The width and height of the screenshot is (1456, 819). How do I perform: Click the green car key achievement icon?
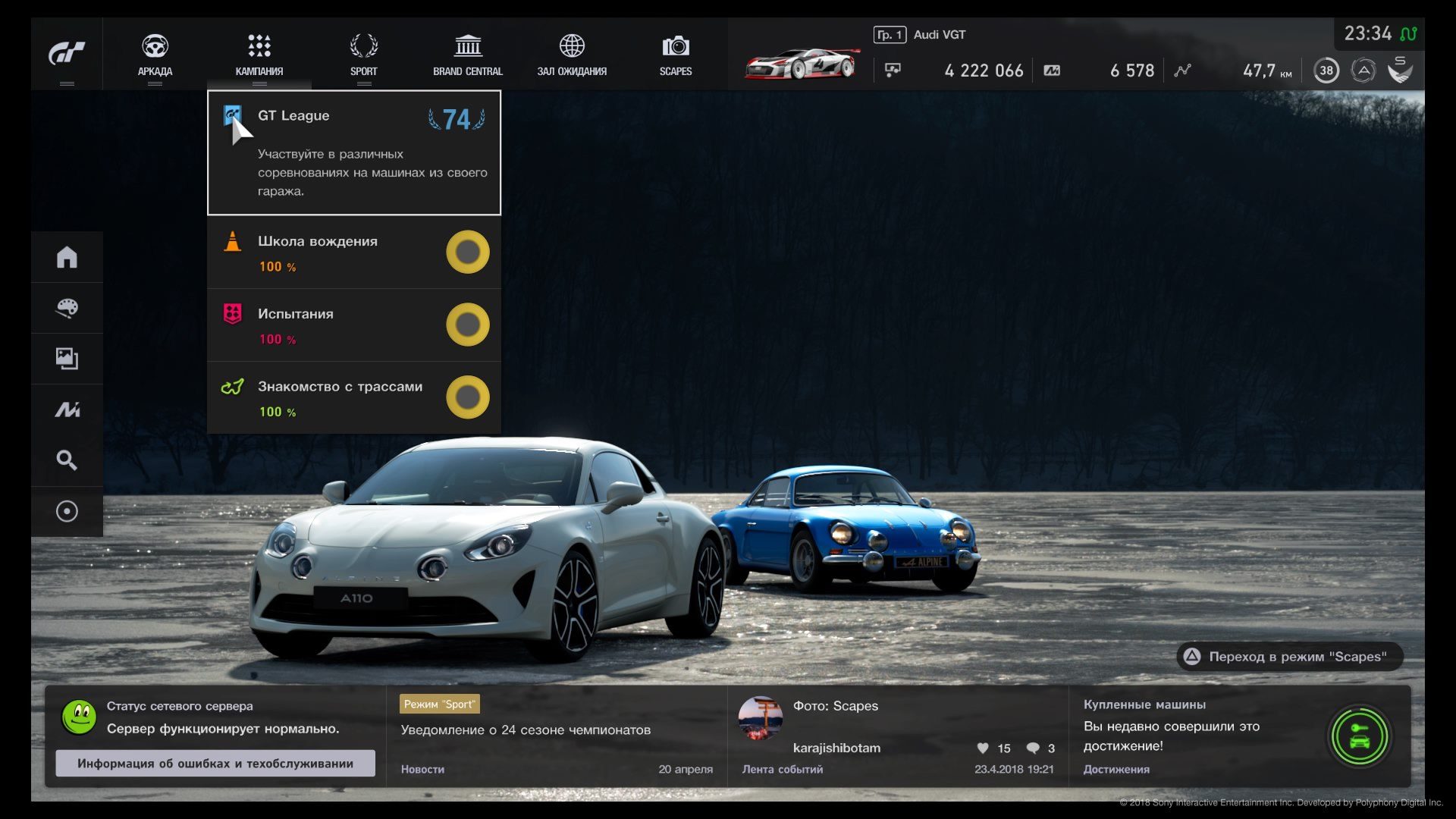pos(1360,737)
